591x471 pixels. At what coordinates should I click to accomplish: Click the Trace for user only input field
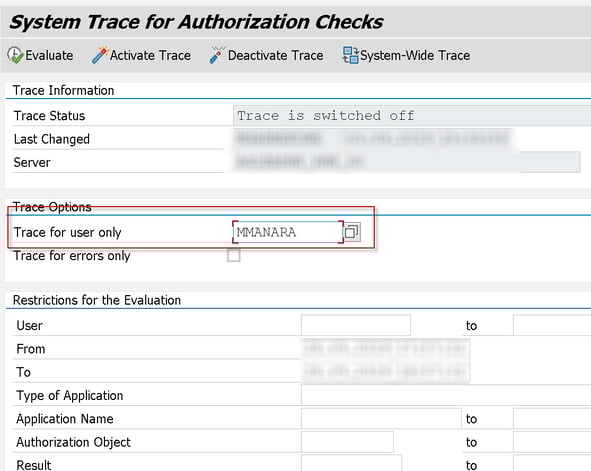pyautogui.click(x=288, y=232)
